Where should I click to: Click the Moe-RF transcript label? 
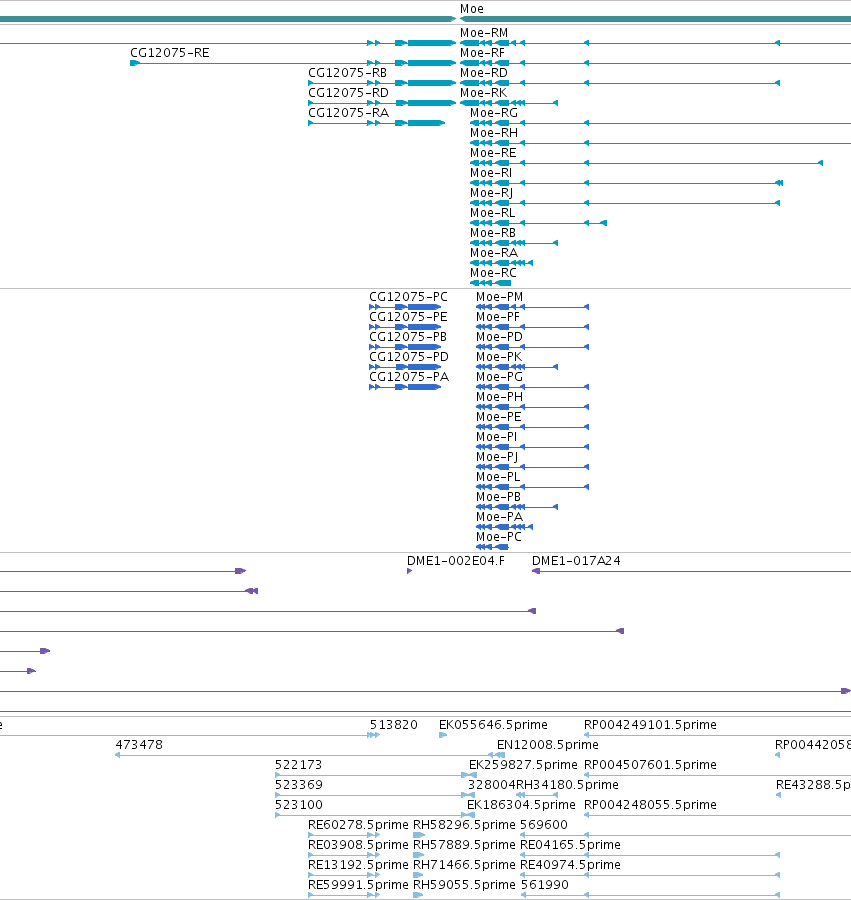[x=483, y=53]
